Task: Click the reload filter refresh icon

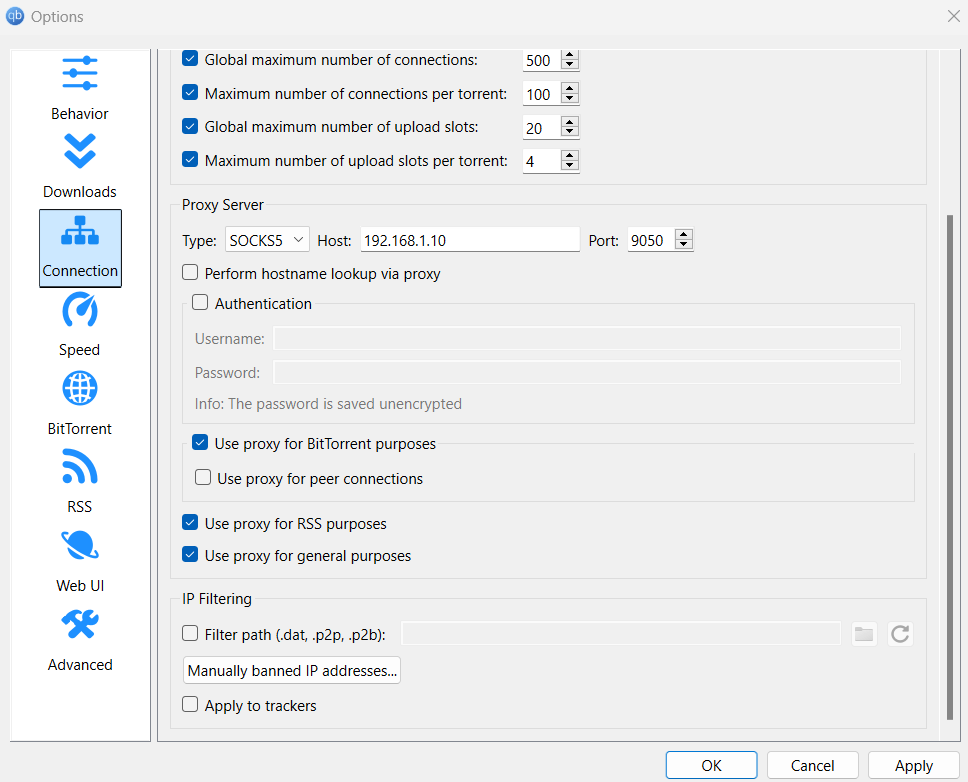Action: [x=900, y=633]
